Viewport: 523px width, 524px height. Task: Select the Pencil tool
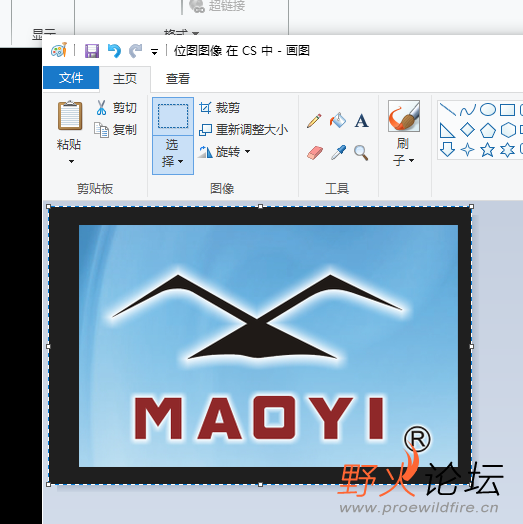tap(314, 121)
